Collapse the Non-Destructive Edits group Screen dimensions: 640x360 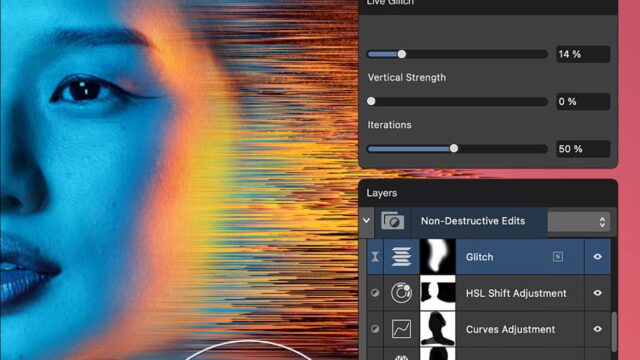click(x=367, y=221)
